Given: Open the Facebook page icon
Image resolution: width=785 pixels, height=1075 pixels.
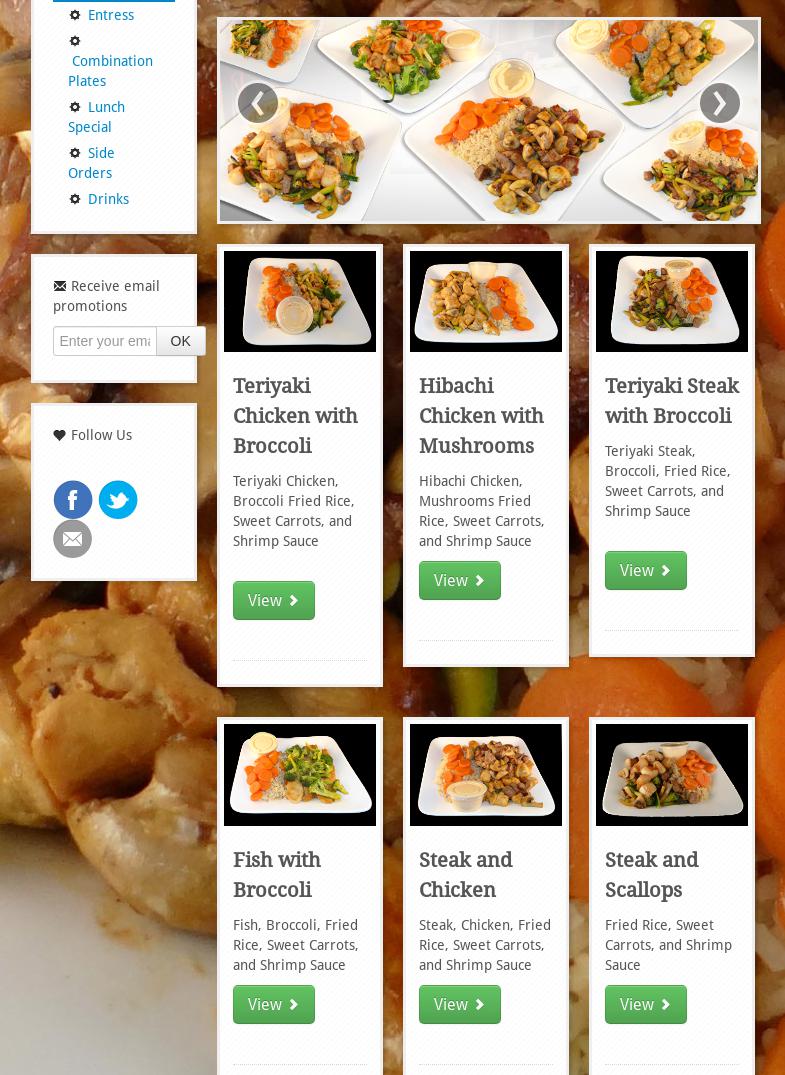Looking at the screenshot, I should point(73,500).
